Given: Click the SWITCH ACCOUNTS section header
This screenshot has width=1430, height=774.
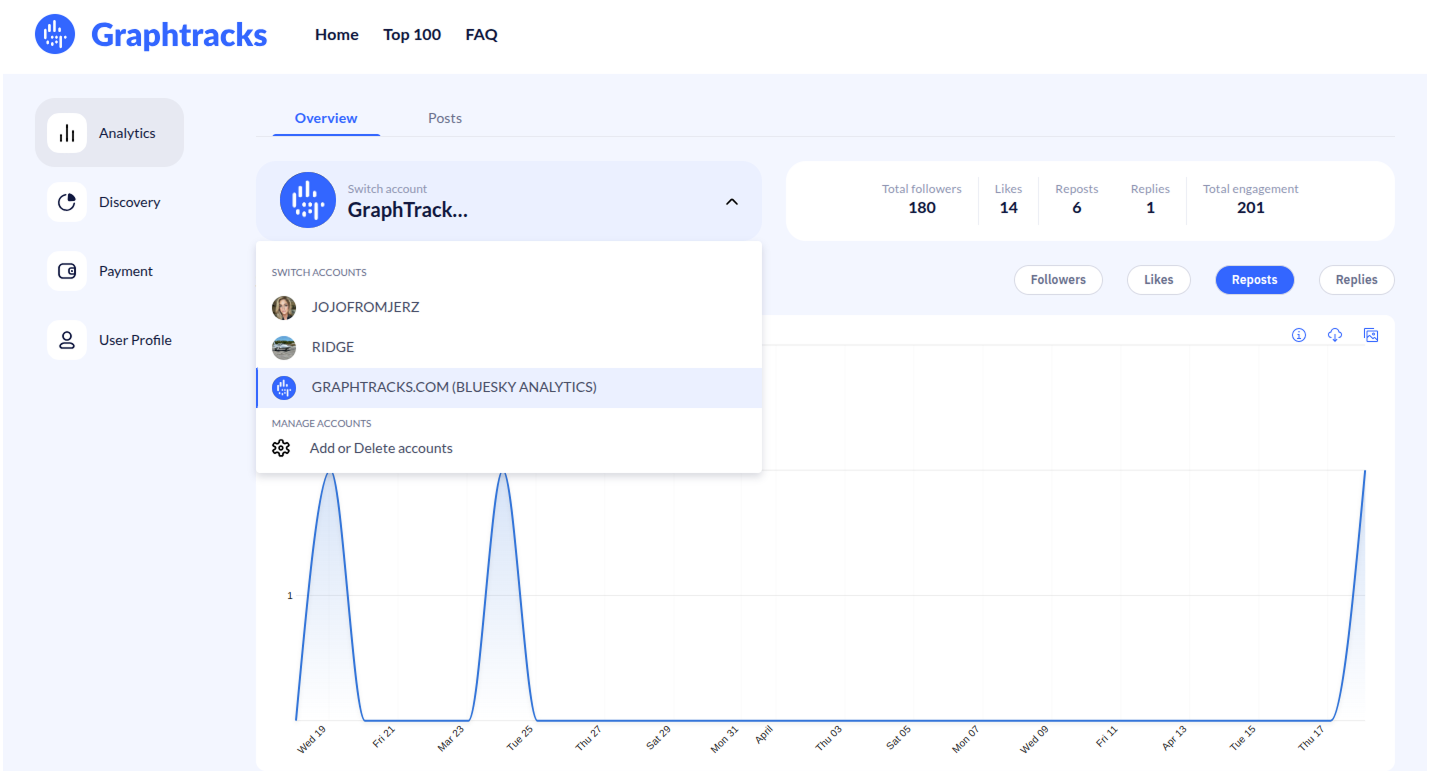Looking at the screenshot, I should pos(319,272).
